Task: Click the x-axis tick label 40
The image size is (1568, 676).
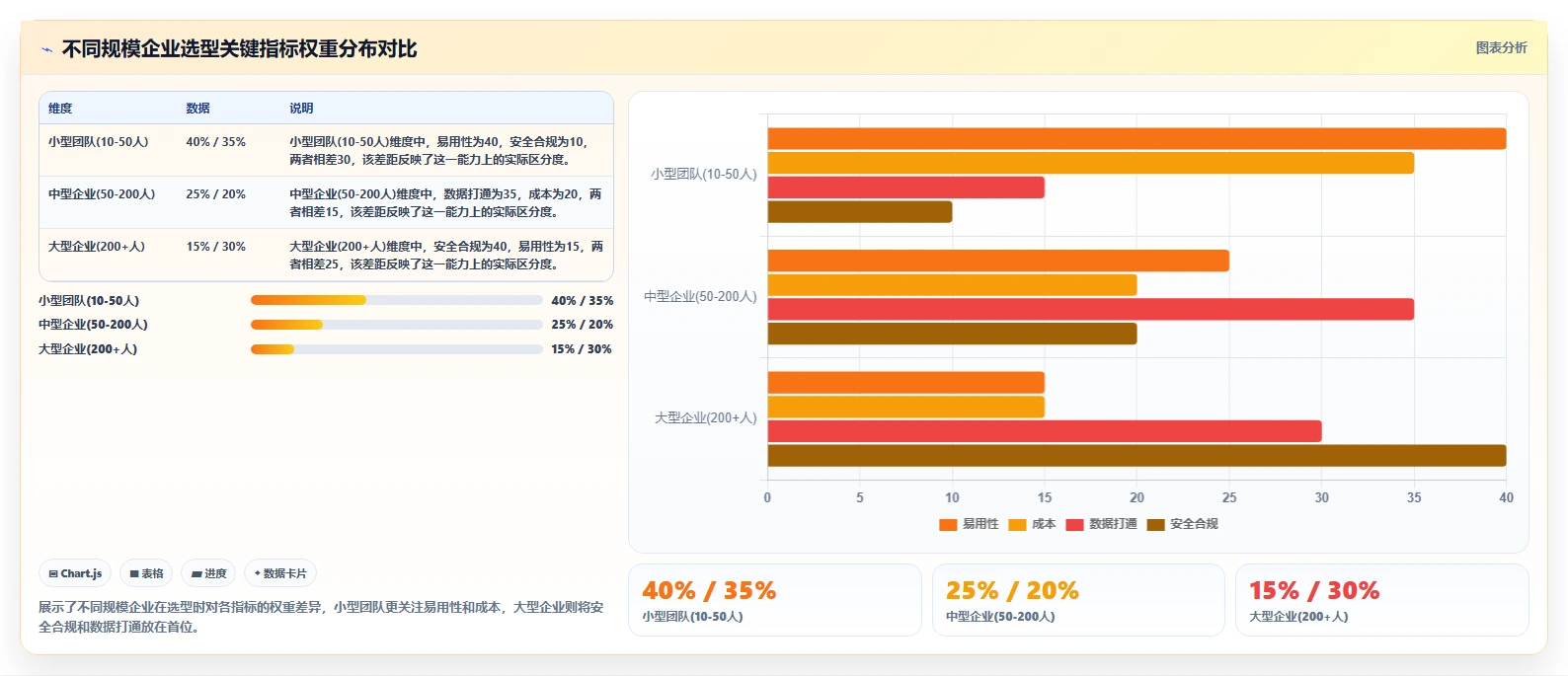Action: 1506,497
